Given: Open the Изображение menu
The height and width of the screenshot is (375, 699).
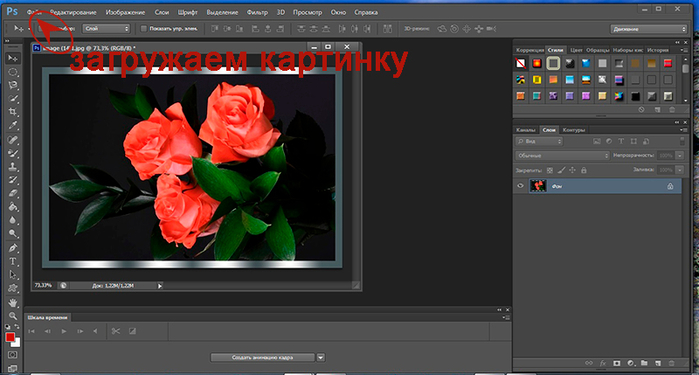Looking at the screenshot, I should coord(125,12).
